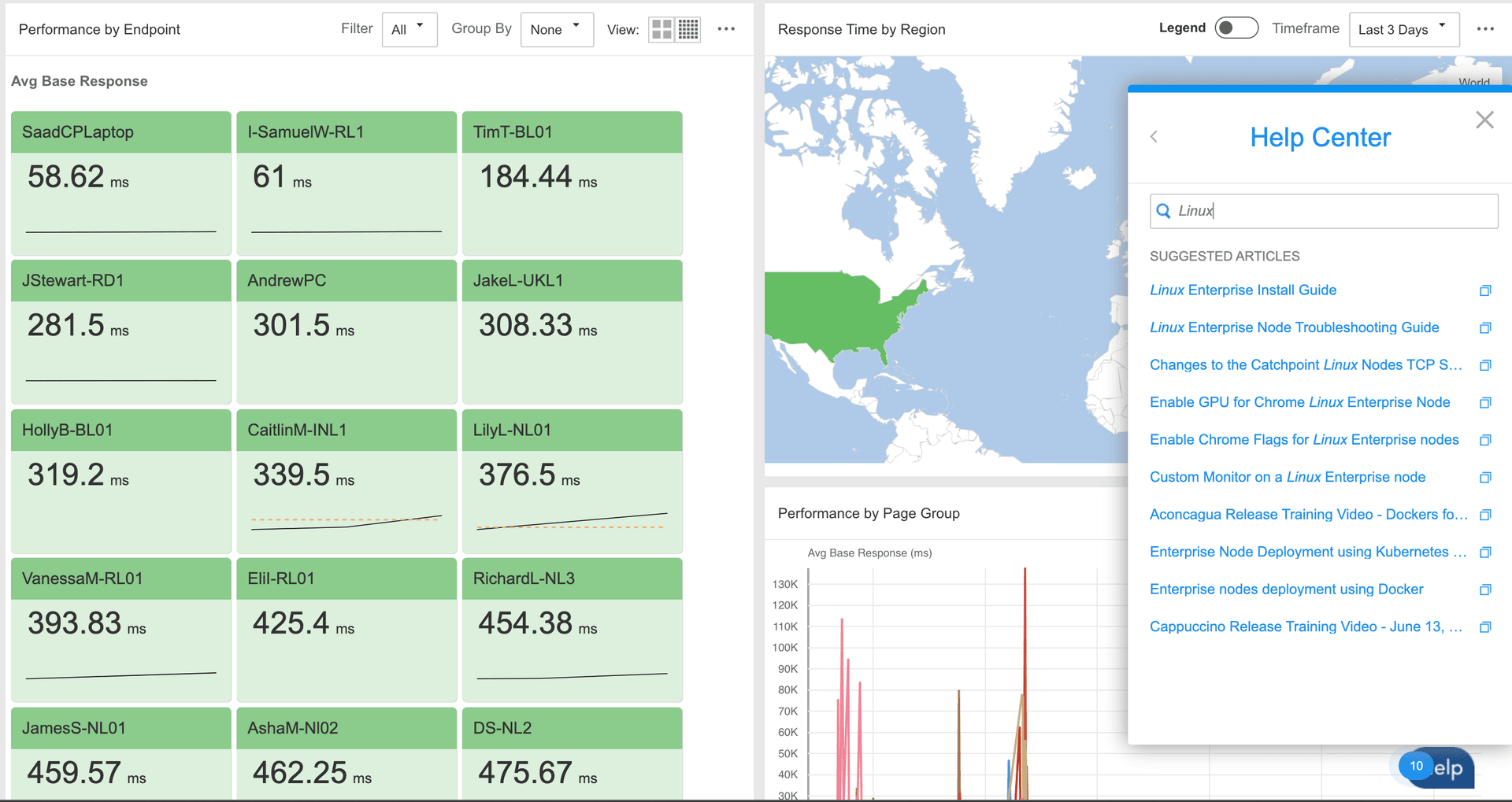The height and width of the screenshot is (802, 1512).
Task: Close the Help Center panel
Action: coord(1484,120)
